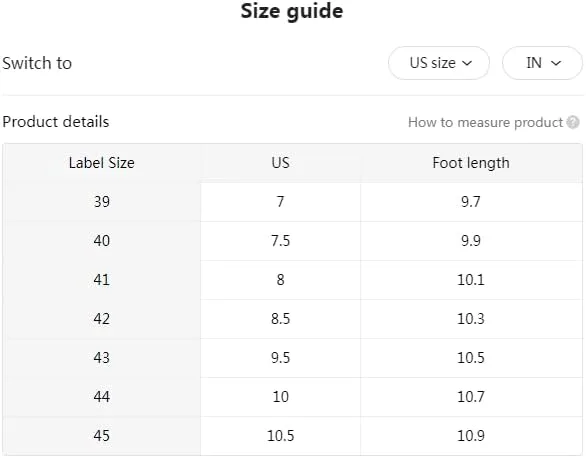Image resolution: width=586 pixels, height=458 pixels.
Task: Select the US column header
Action: [x=281, y=163]
